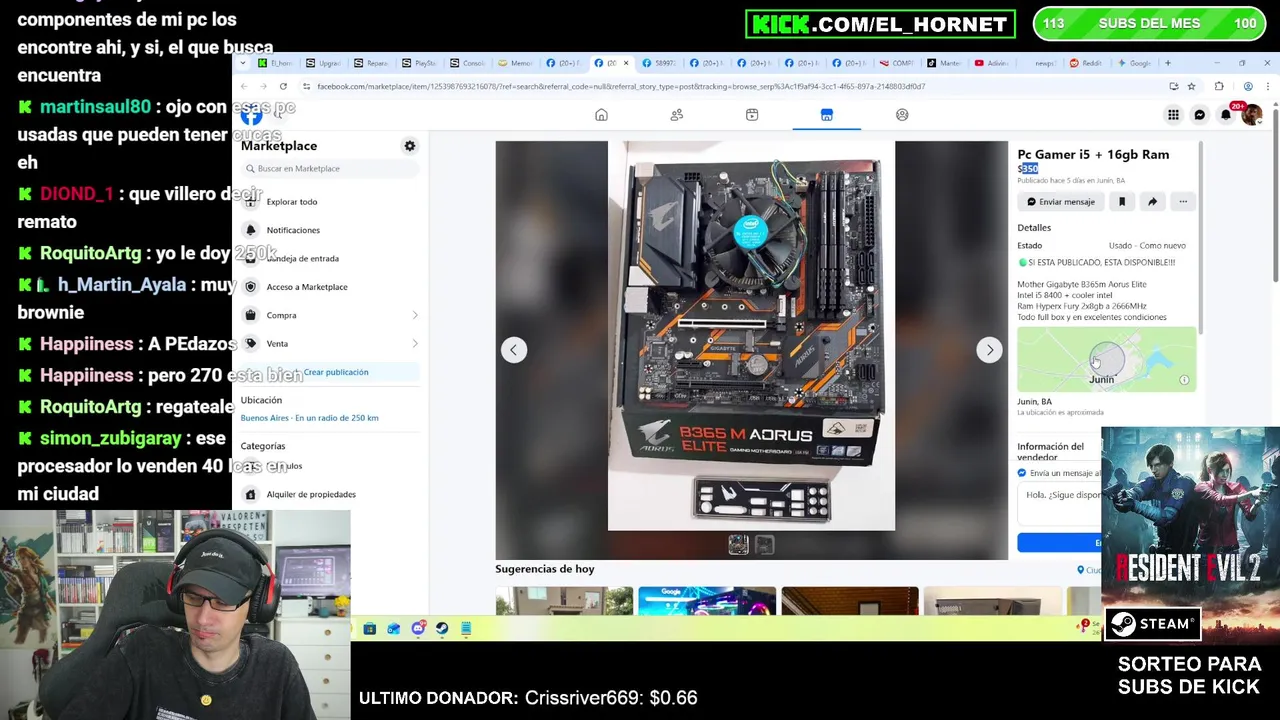Open Facebook home from the top navigation
This screenshot has width=1280, height=720.
[x=601, y=115]
